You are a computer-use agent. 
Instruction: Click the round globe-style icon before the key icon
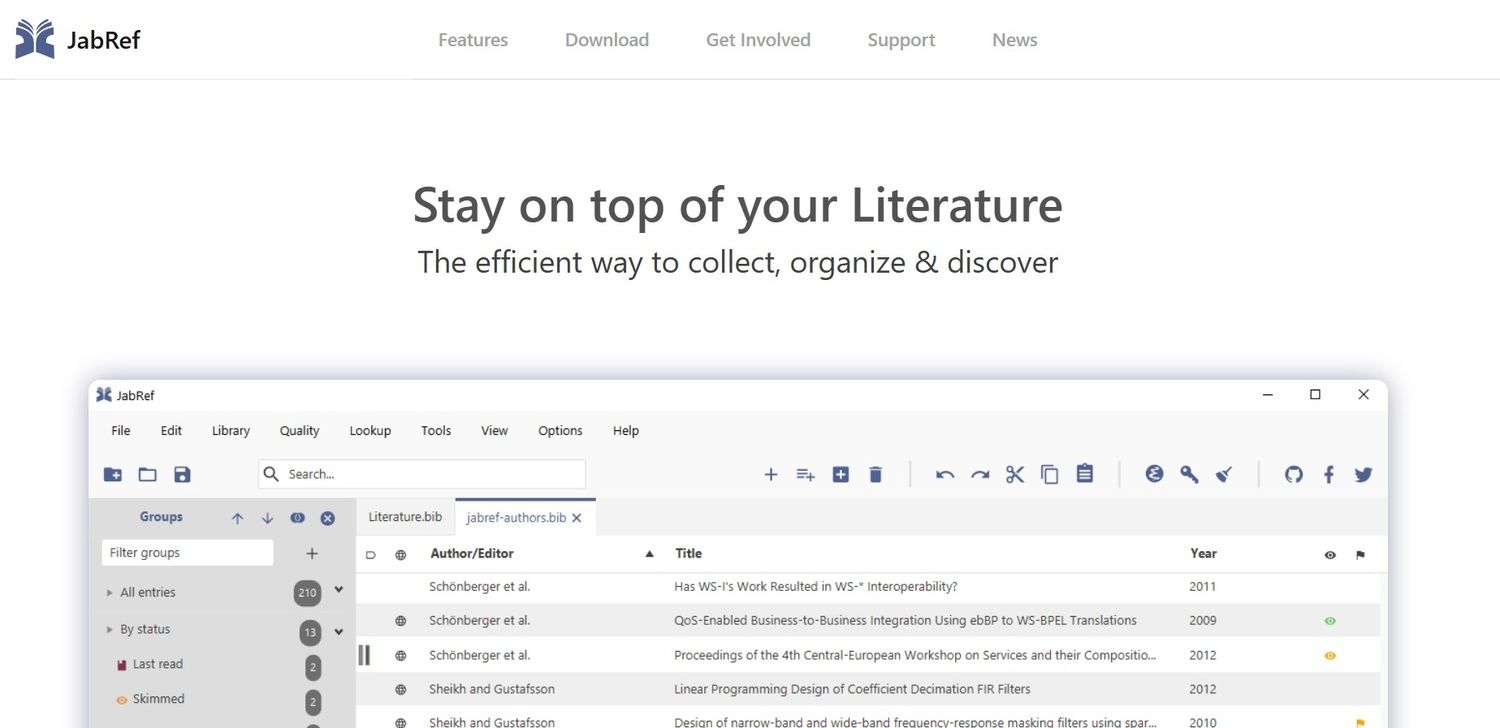(x=1154, y=474)
